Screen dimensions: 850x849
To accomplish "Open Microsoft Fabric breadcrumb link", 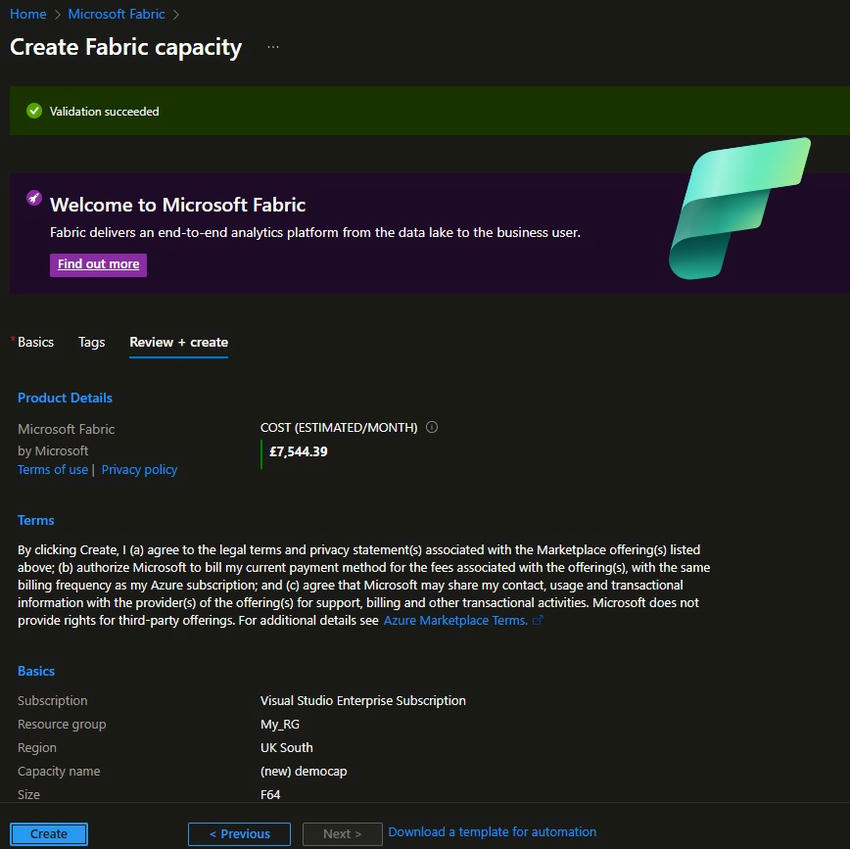I will (x=116, y=14).
